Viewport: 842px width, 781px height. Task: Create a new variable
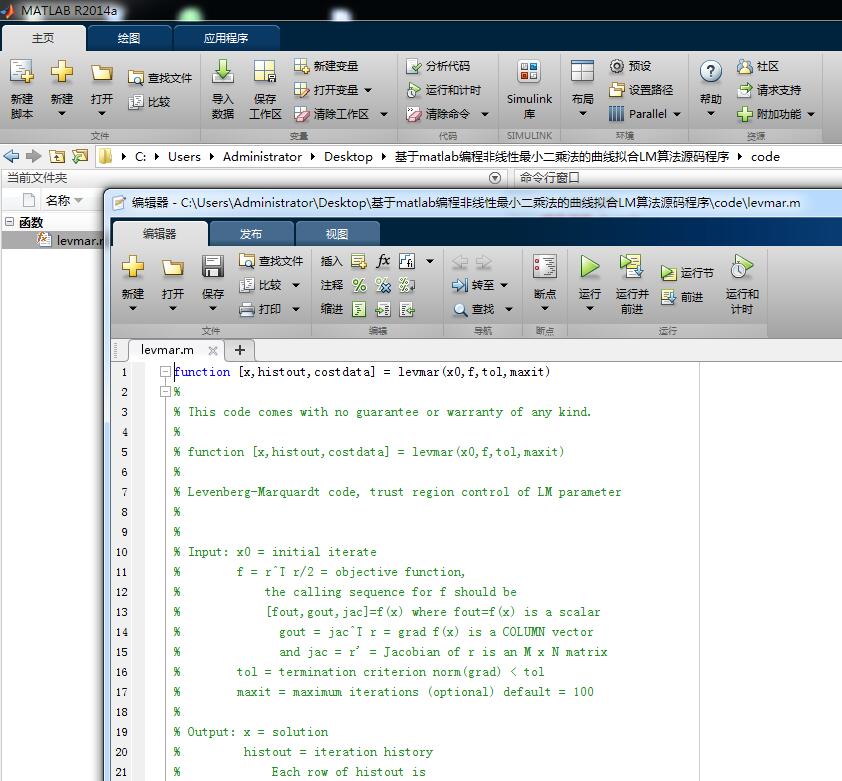tap(326, 66)
